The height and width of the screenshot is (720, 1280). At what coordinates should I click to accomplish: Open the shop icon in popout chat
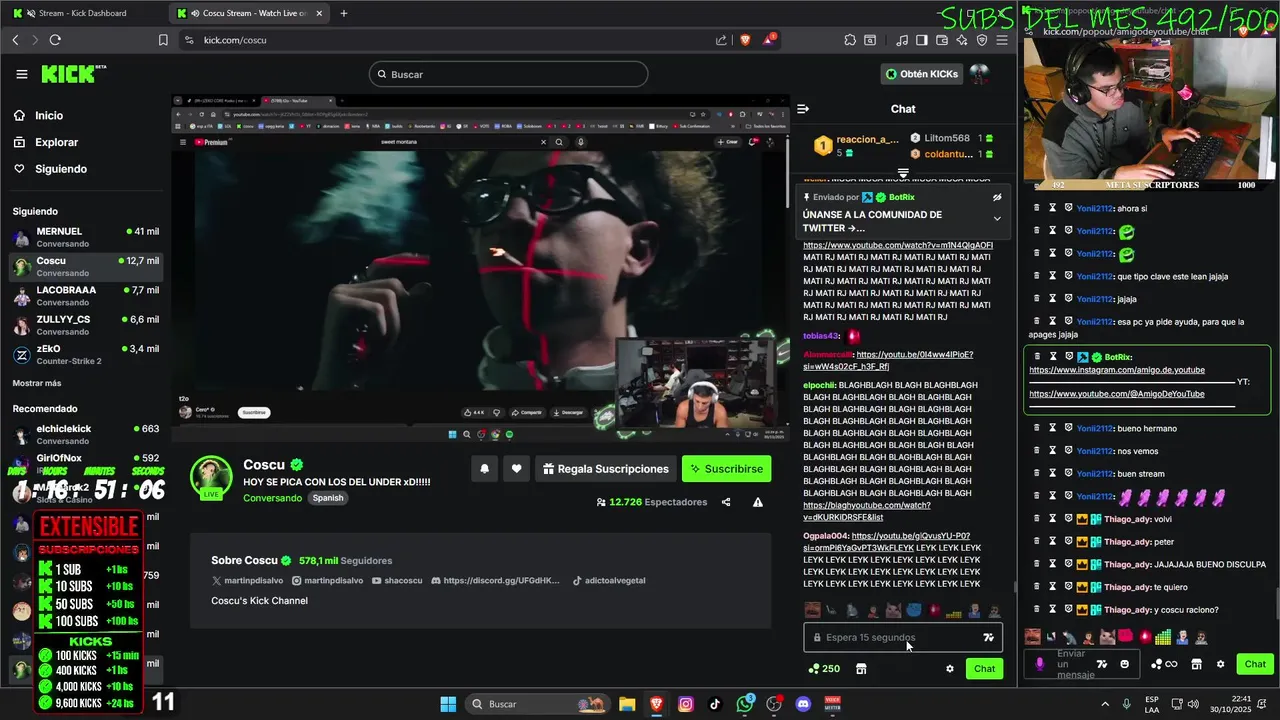pos(1196,664)
